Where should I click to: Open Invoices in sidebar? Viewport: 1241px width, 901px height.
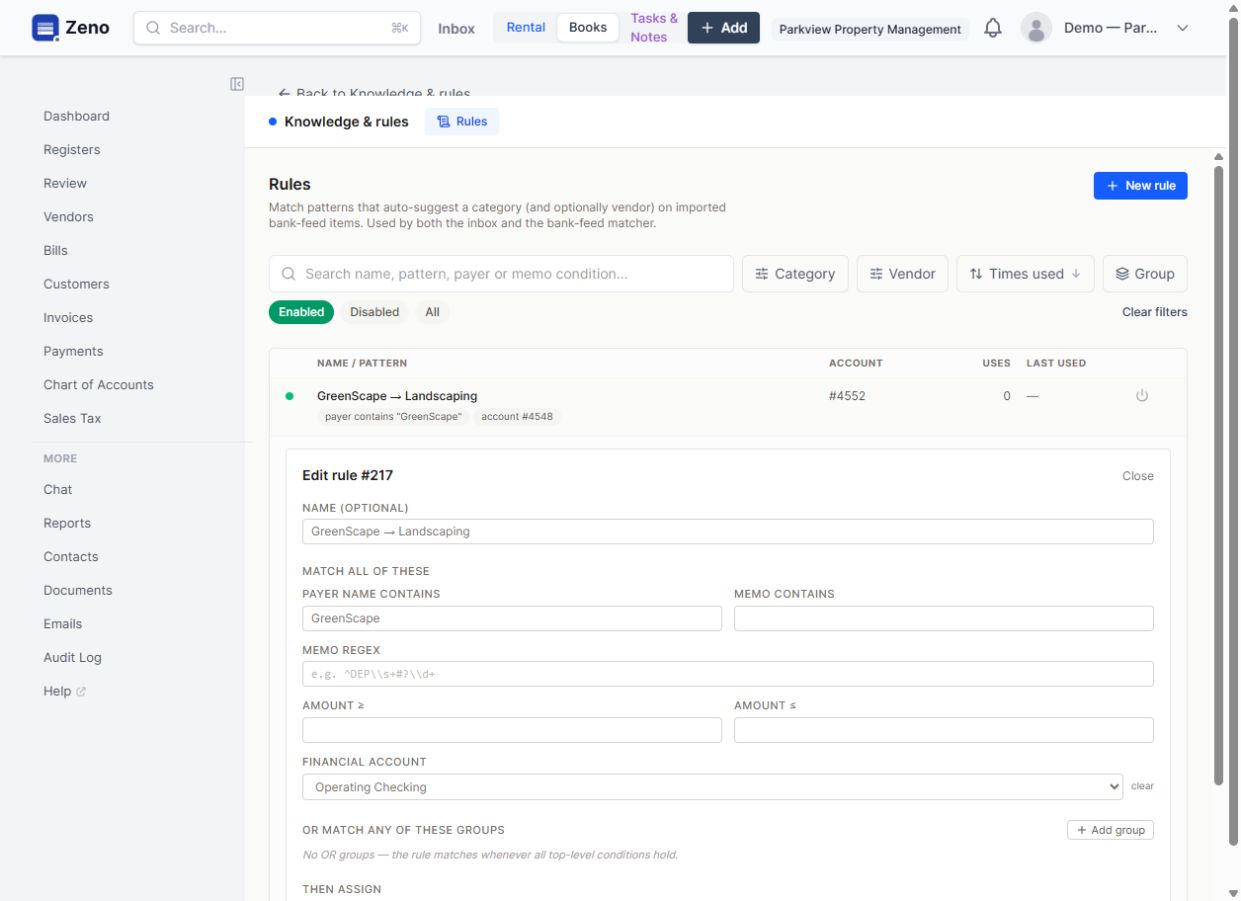pos(68,317)
